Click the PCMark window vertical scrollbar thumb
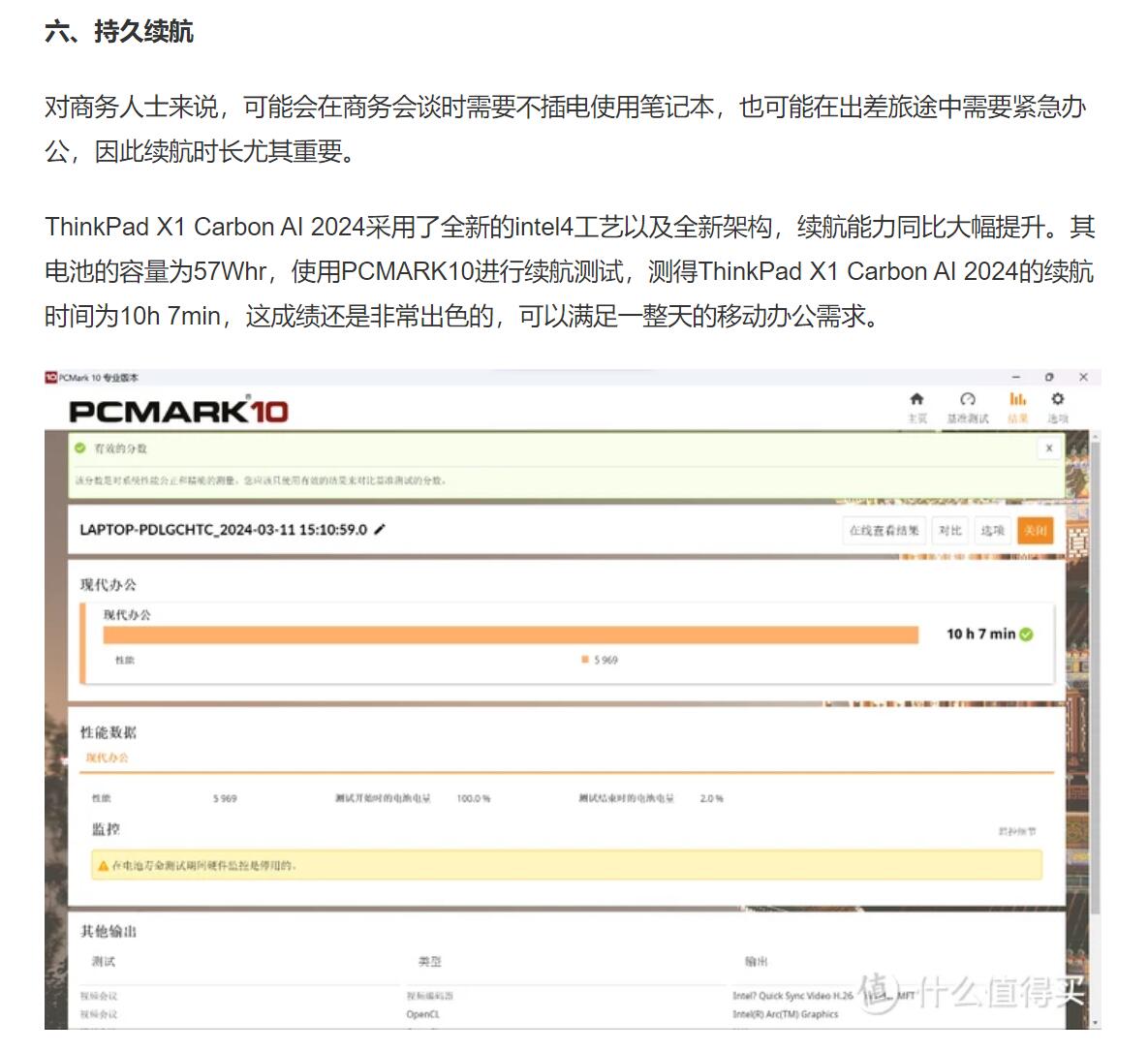 coord(1095,677)
